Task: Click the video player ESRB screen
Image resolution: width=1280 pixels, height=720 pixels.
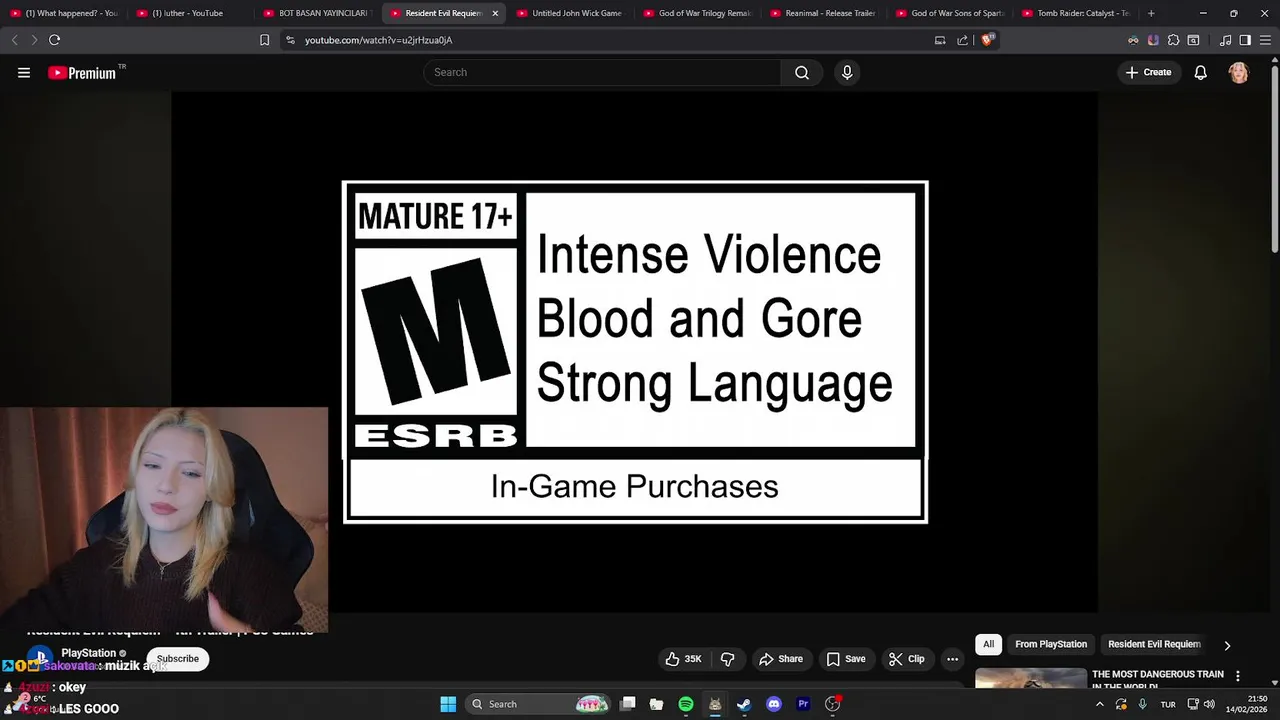Action: (x=635, y=352)
